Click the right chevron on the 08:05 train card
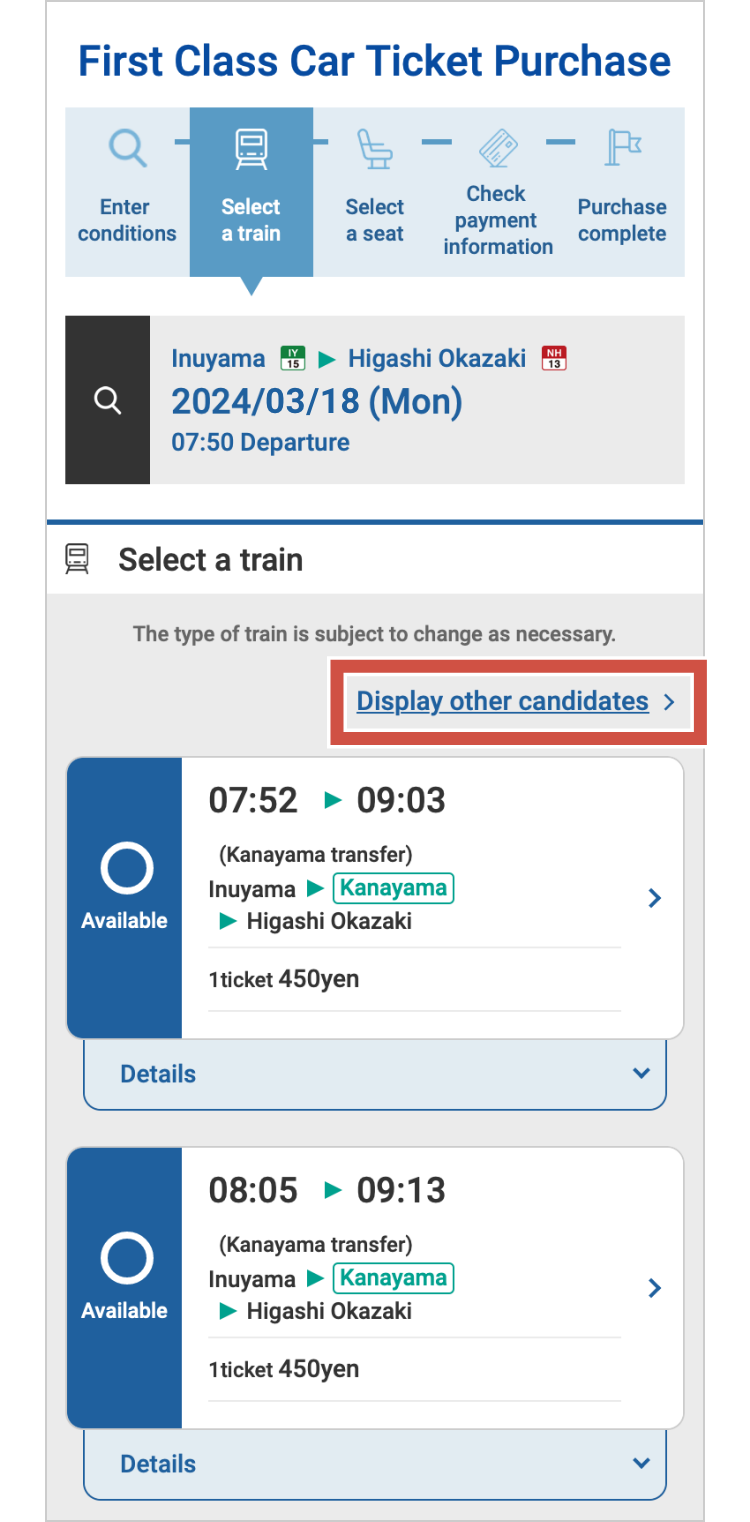Viewport: 750px width, 1522px height. click(x=655, y=1288)
